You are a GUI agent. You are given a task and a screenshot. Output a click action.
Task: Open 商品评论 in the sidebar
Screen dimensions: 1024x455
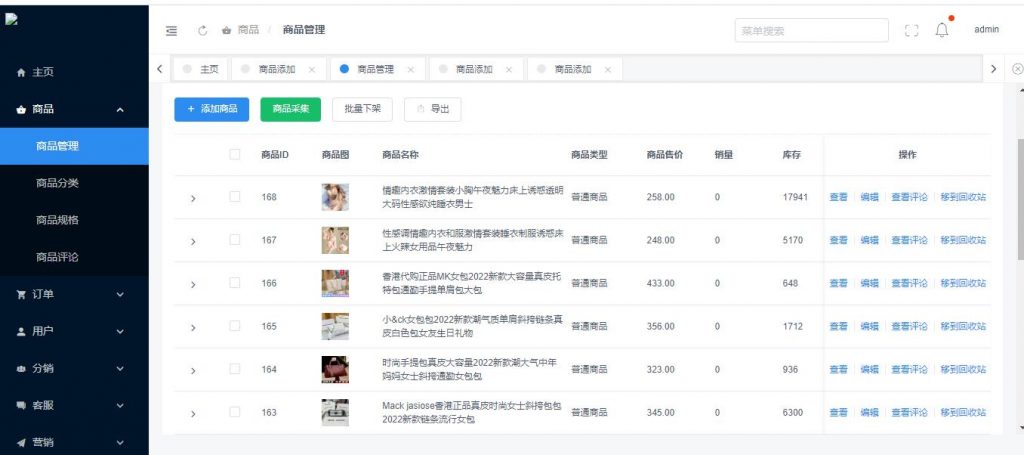74,257
